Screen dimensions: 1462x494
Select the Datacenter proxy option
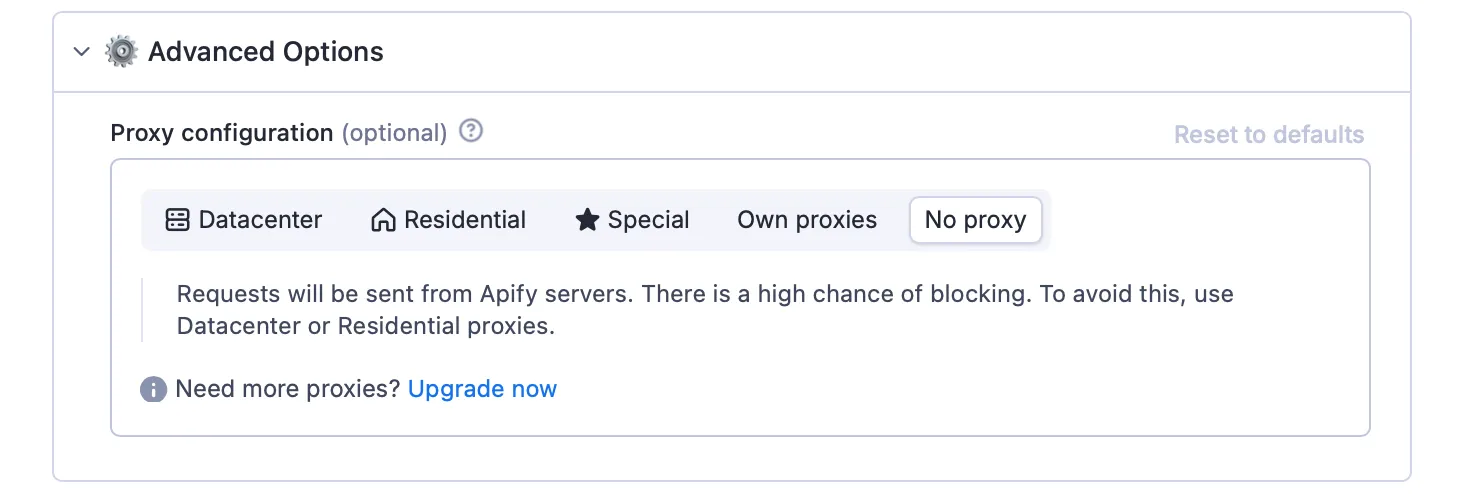(244, 220)
